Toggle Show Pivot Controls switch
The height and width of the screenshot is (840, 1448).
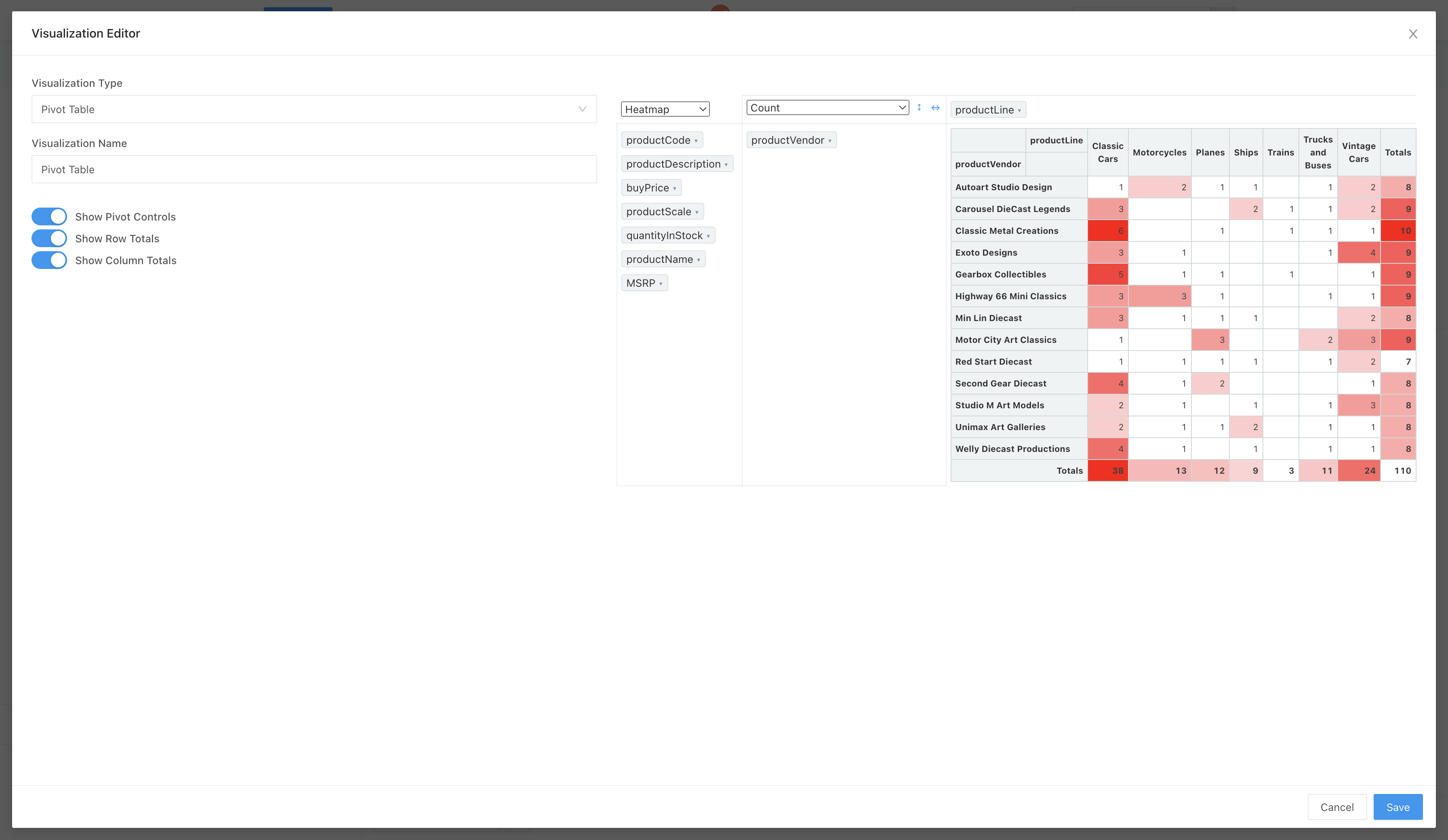tap(49, 216)
